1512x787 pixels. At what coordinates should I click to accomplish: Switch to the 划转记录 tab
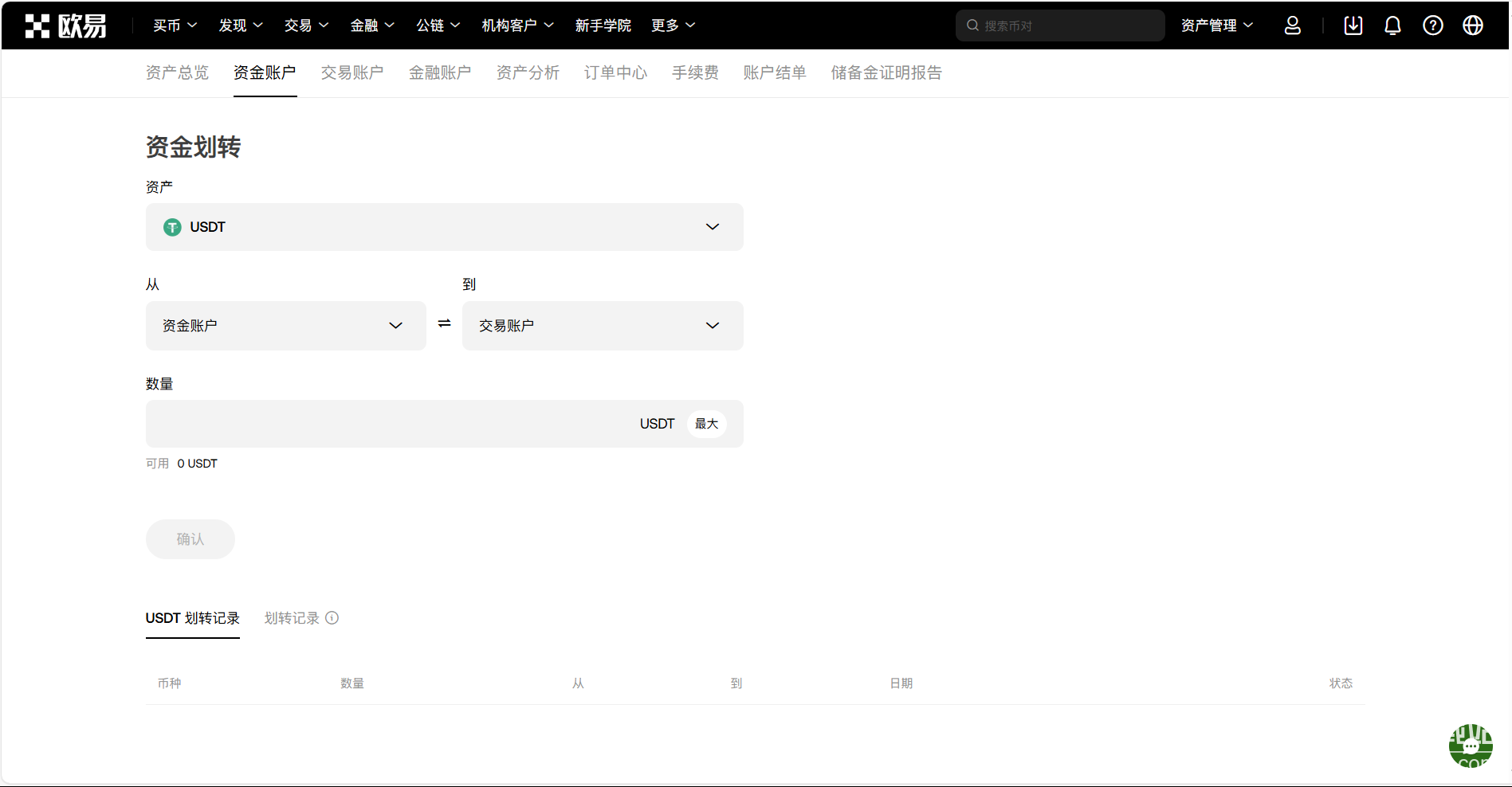(292, 618)
